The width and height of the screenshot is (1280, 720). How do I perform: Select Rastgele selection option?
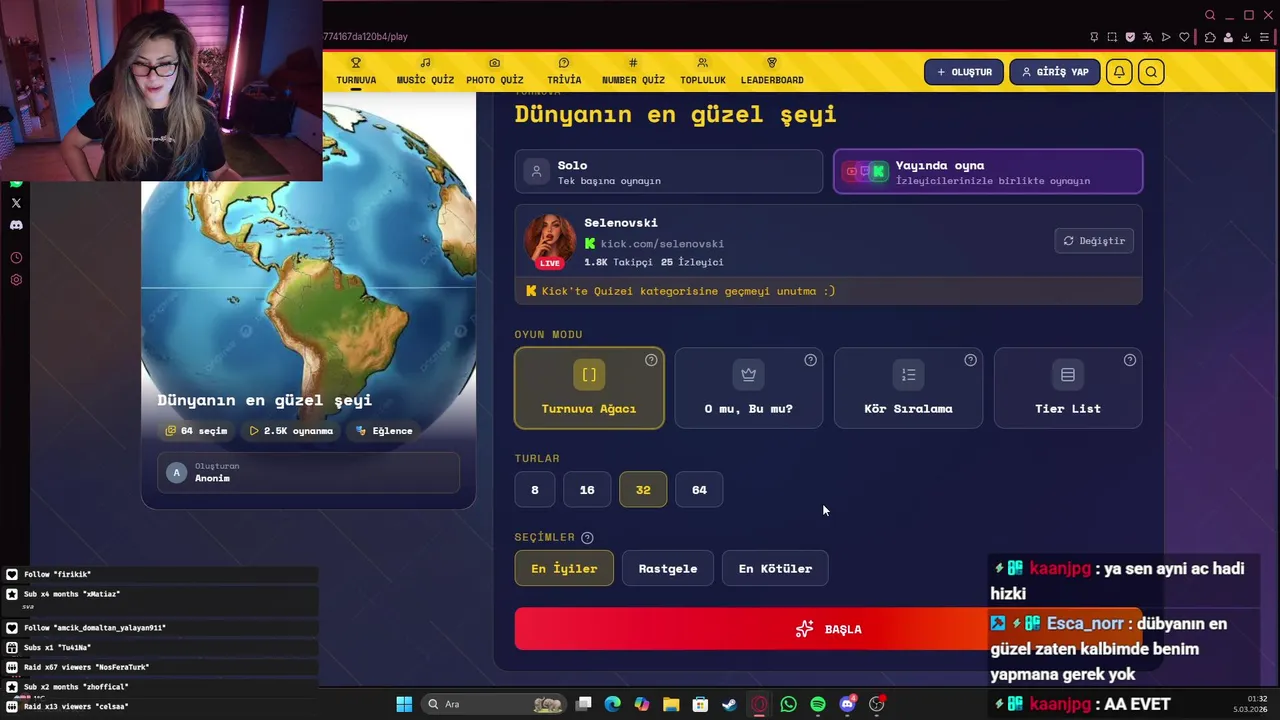click(668, 568)
